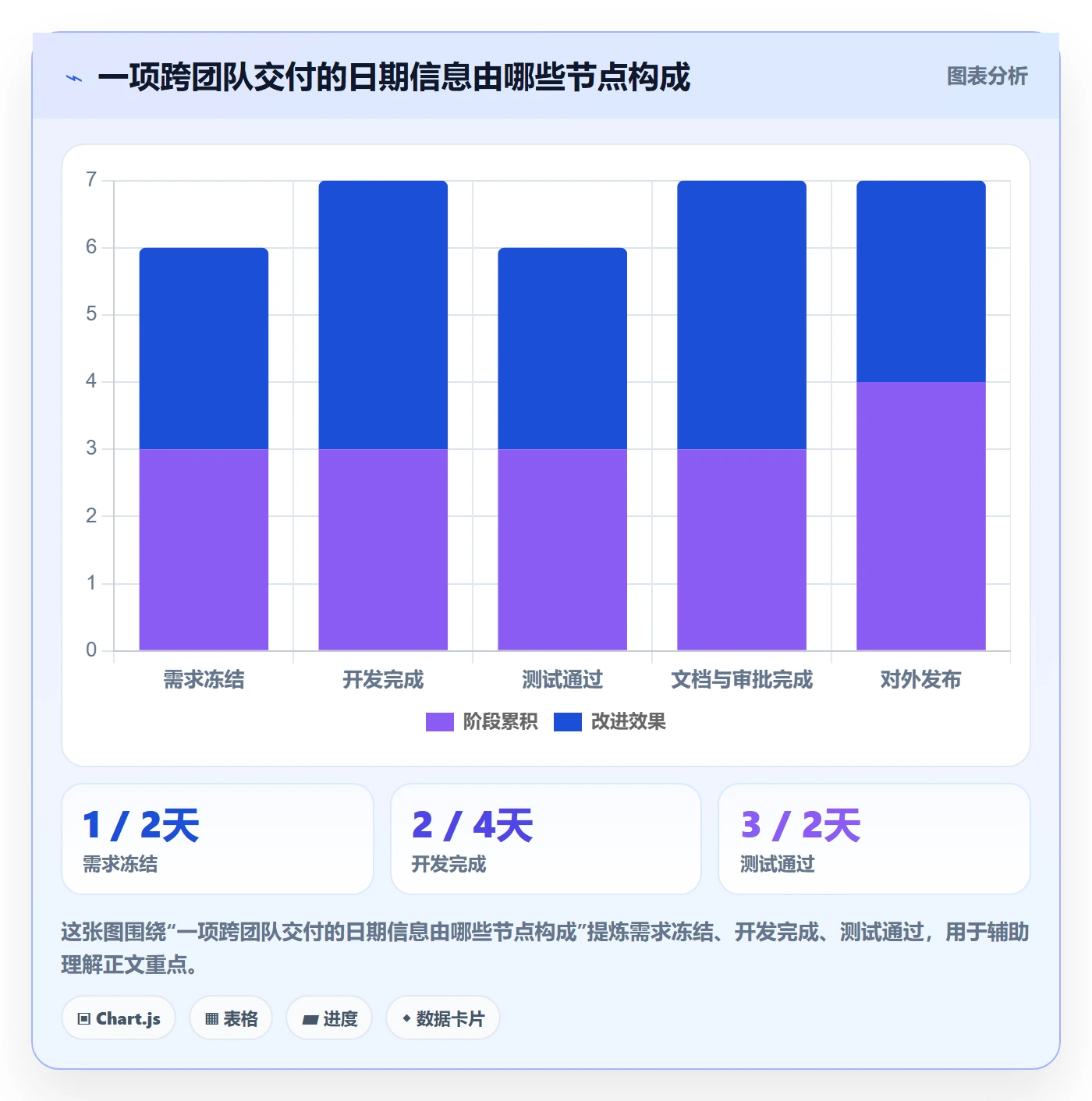Image resolution: width=1092 pixels, height=1101 pixels.
Task: Click the y-axis value 7
Action: [x=91, y=180]
